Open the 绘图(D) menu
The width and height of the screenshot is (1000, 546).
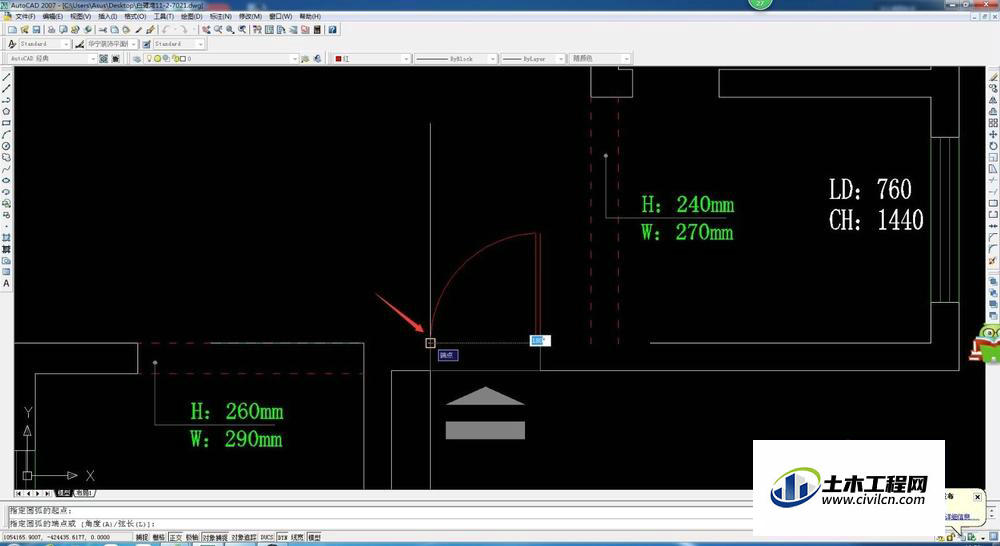pos(191,17)
